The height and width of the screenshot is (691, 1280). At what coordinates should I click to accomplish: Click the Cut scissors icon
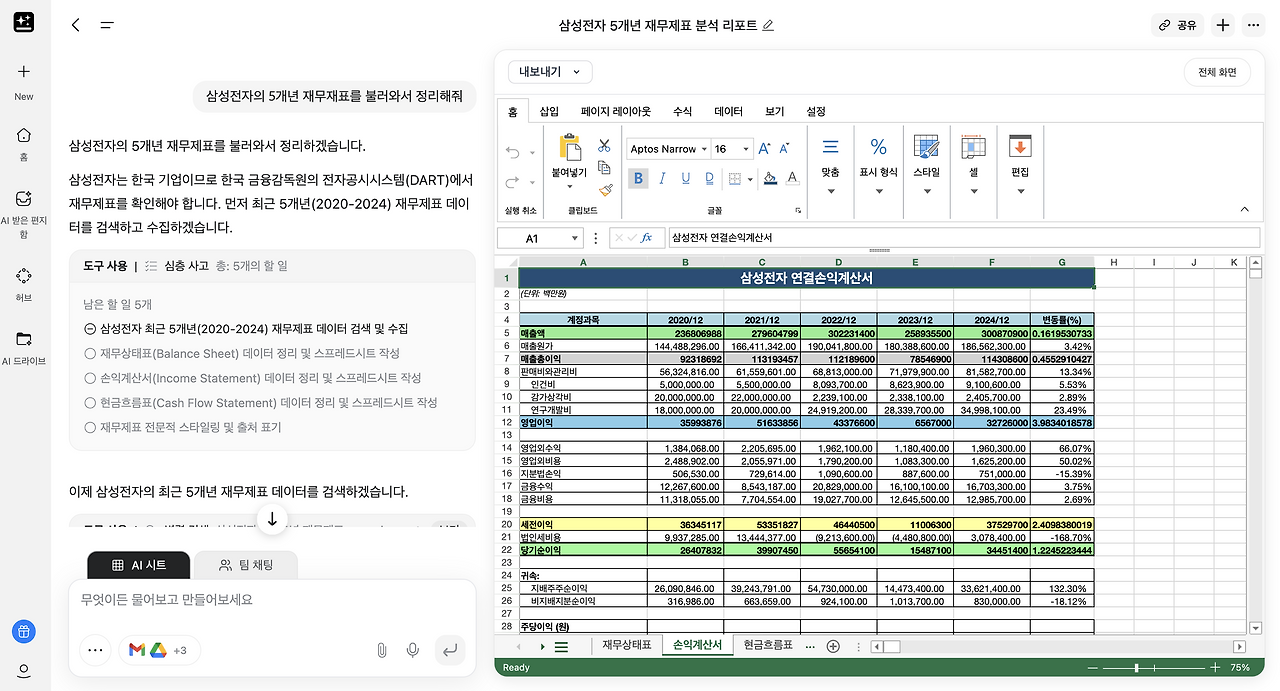point(604,146)
